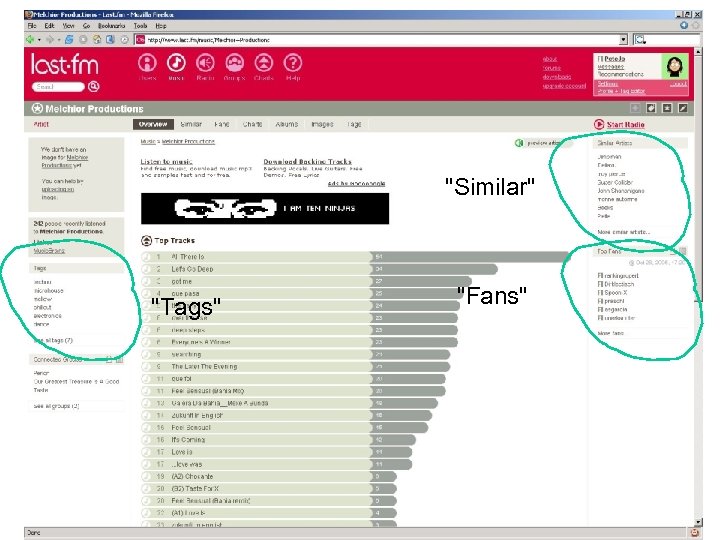Click in the last.fm search field
The width and height of the screenshot is (720, 540).
(58, 86)
